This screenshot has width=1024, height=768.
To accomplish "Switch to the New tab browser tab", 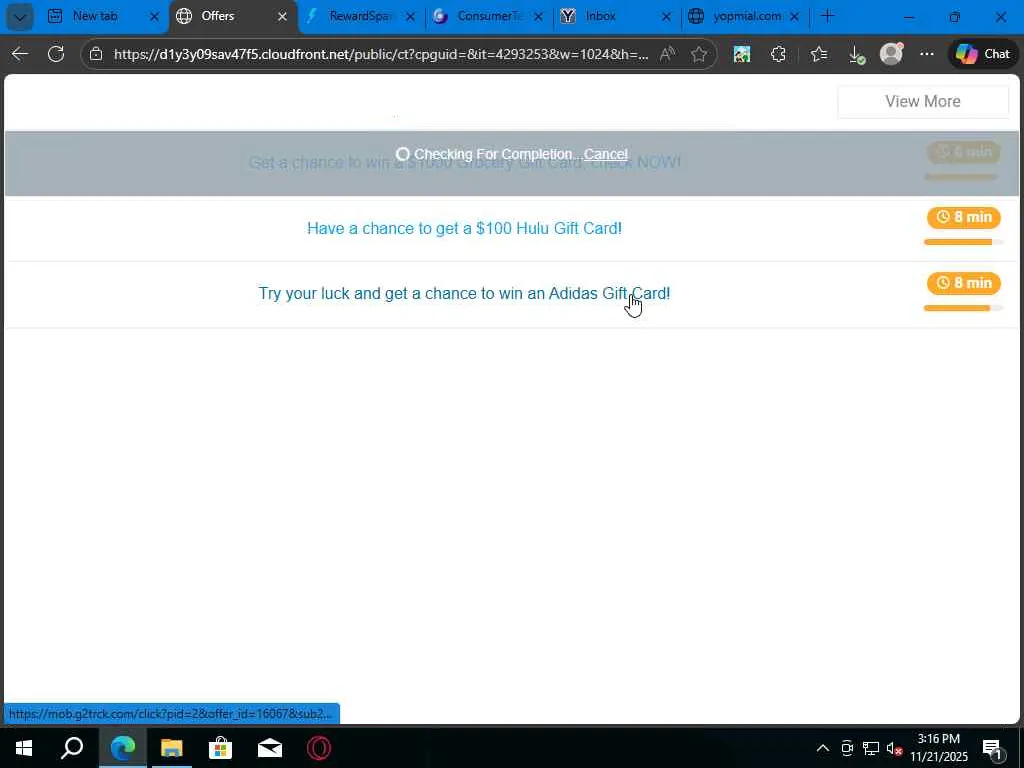I will point(95,16).
